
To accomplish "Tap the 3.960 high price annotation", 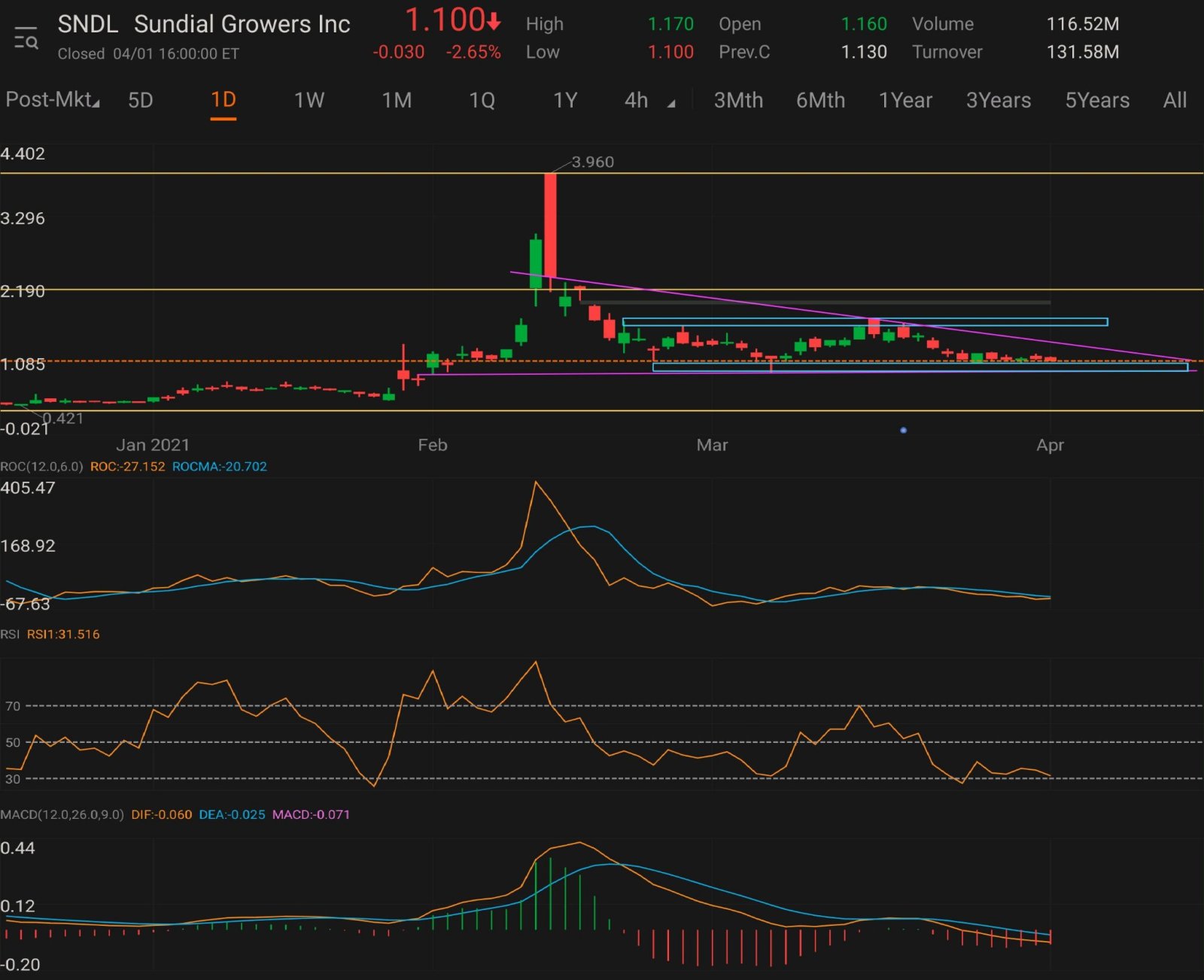I will click(592, 162).
